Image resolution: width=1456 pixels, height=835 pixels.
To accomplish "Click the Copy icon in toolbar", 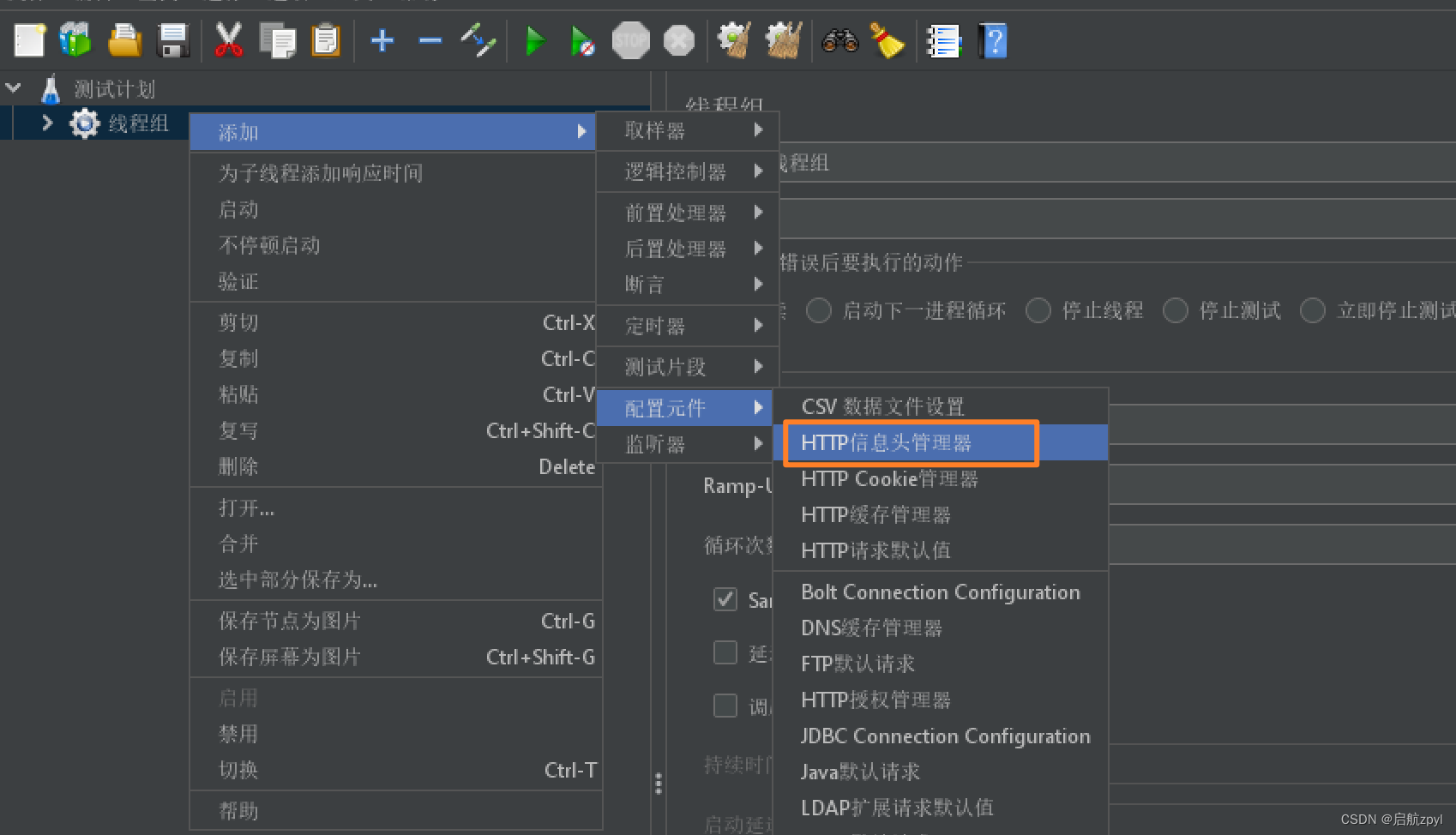I will coord(277,40).
